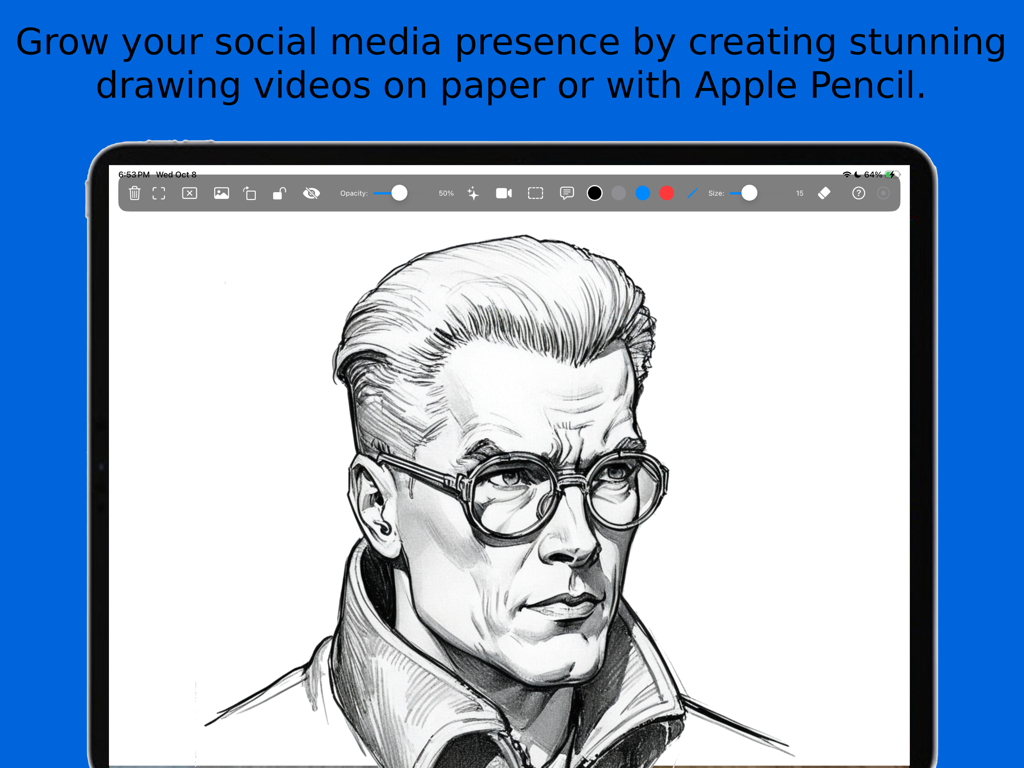Image resolution: width=1024 pixels, height=768 pixels.
Task: Open the brush size value 15 selector
Action: point(800,193)
